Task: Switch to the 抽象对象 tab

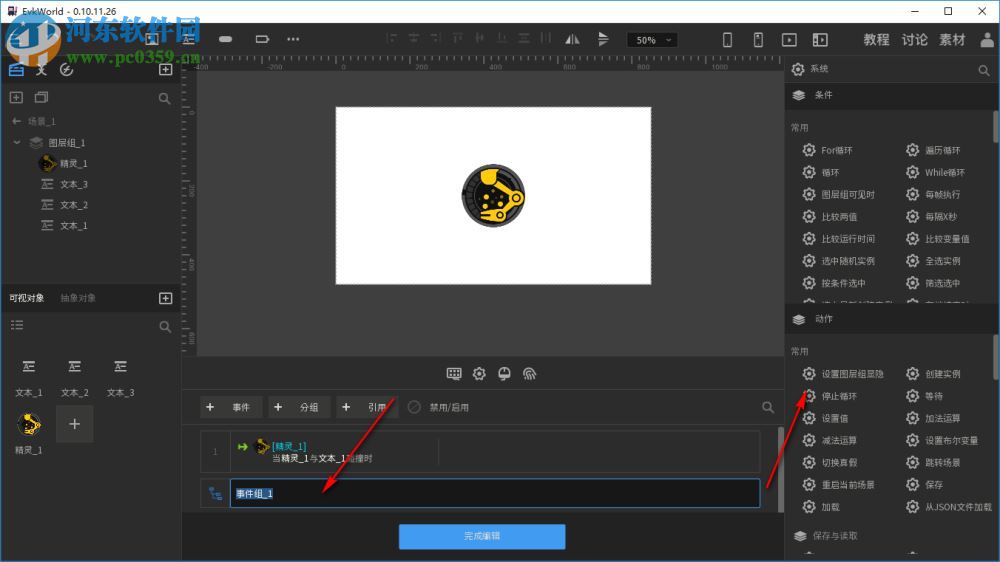Action: click(x=78, y=298)
